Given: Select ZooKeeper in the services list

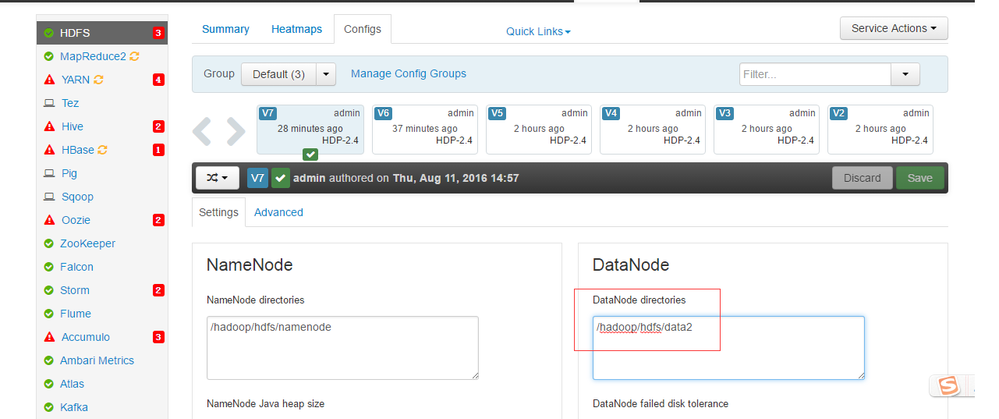Looking at the screenshot, I should point(87,244).
